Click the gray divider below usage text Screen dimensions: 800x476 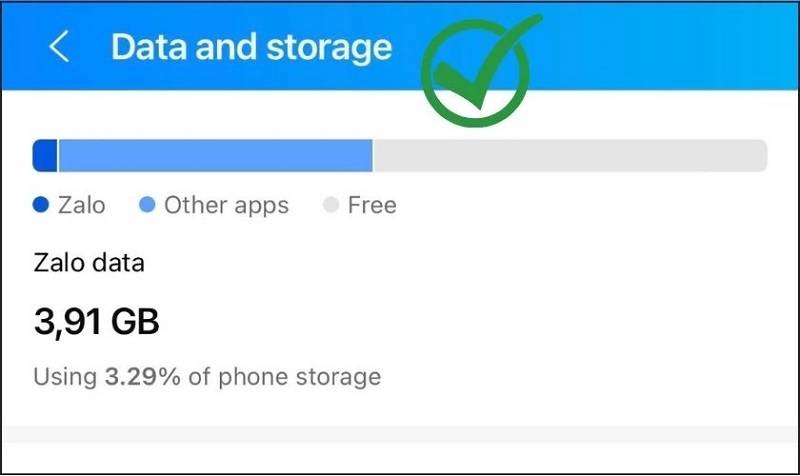[x=400, y=434]
